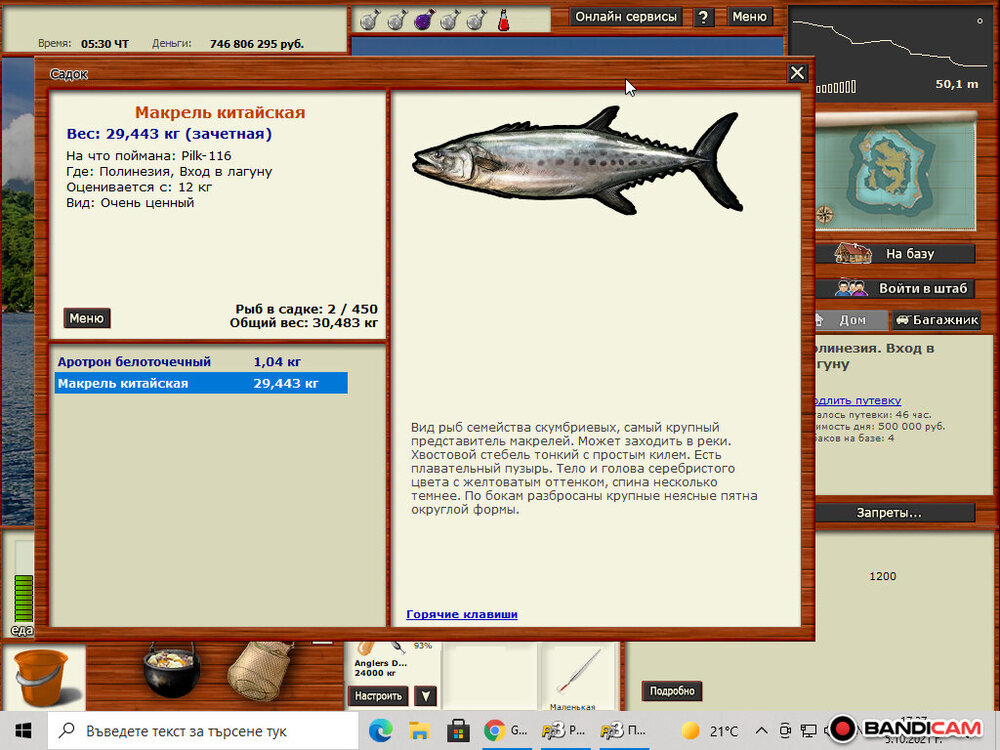Open the Меню button in fish panel
The width and height of the screenshot is (1000, 750).
point(86,318)
